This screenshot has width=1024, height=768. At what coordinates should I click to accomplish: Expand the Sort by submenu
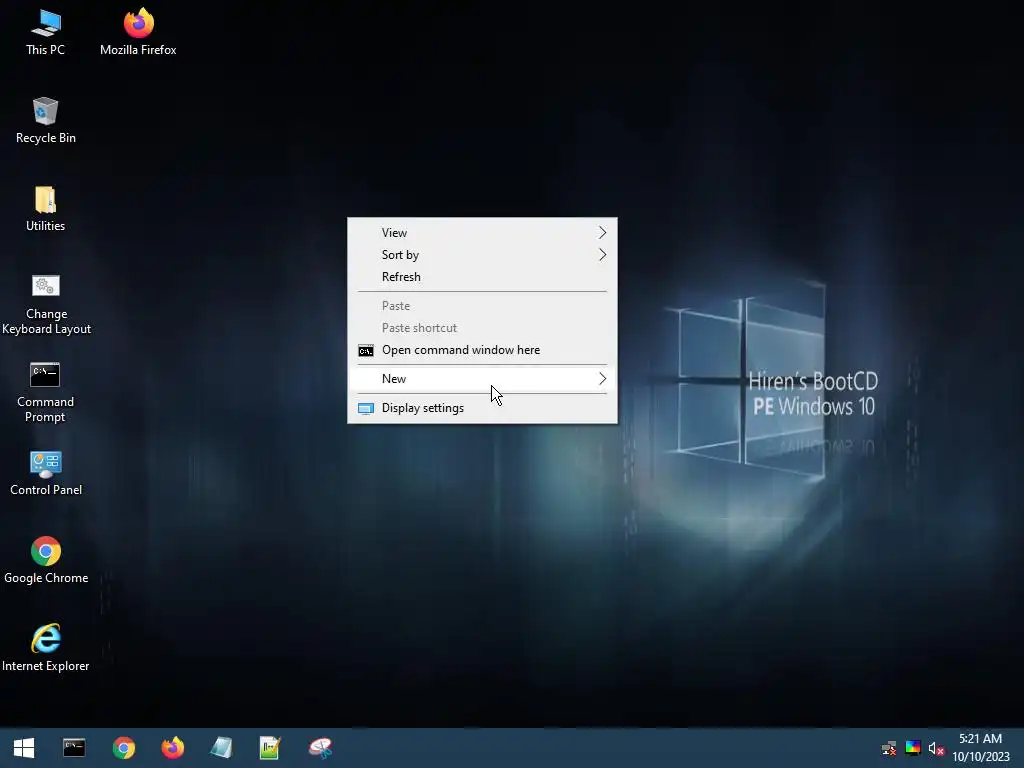point(482,255)
